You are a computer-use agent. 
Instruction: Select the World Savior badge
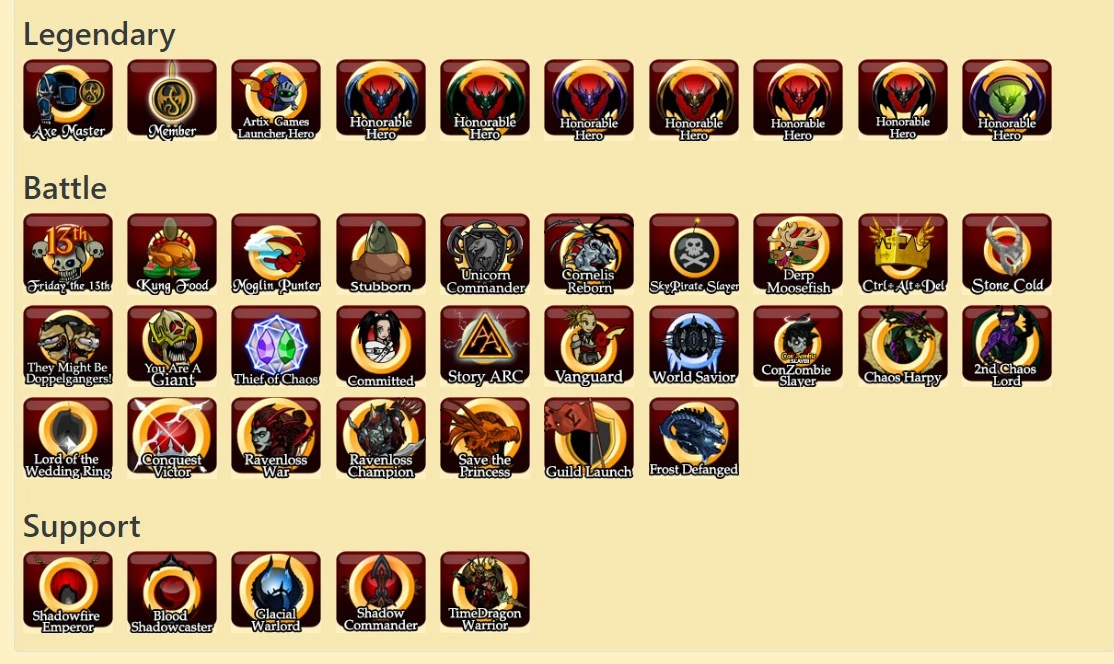pos(693,347)
